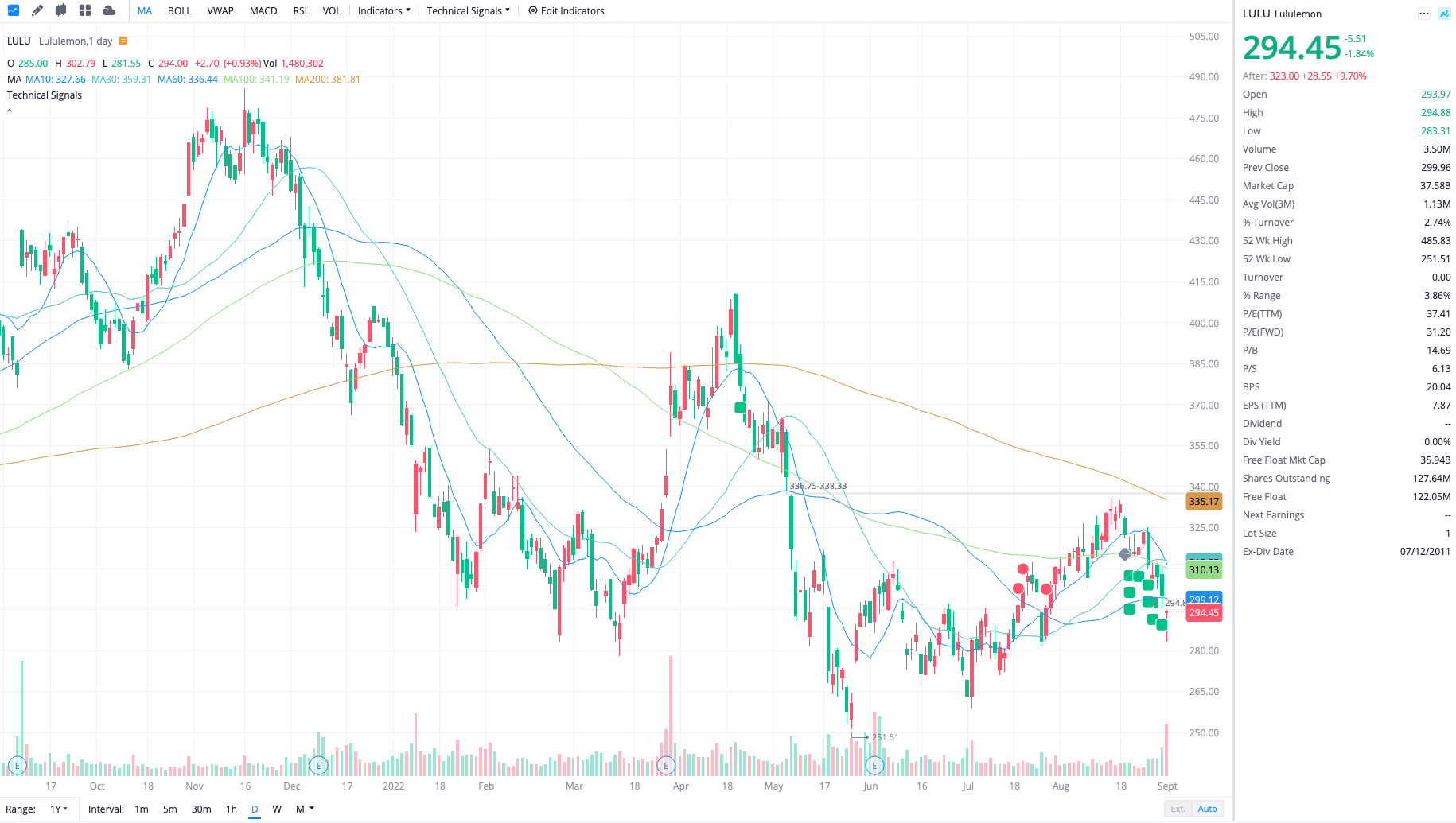Toggle the VWAP indicator
The image size is (1456, 823).
tap(220, 10)
